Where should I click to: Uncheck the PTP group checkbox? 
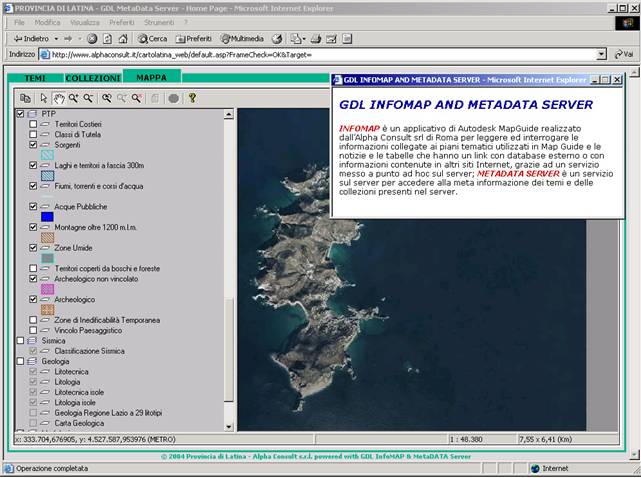tap(20, 114)
